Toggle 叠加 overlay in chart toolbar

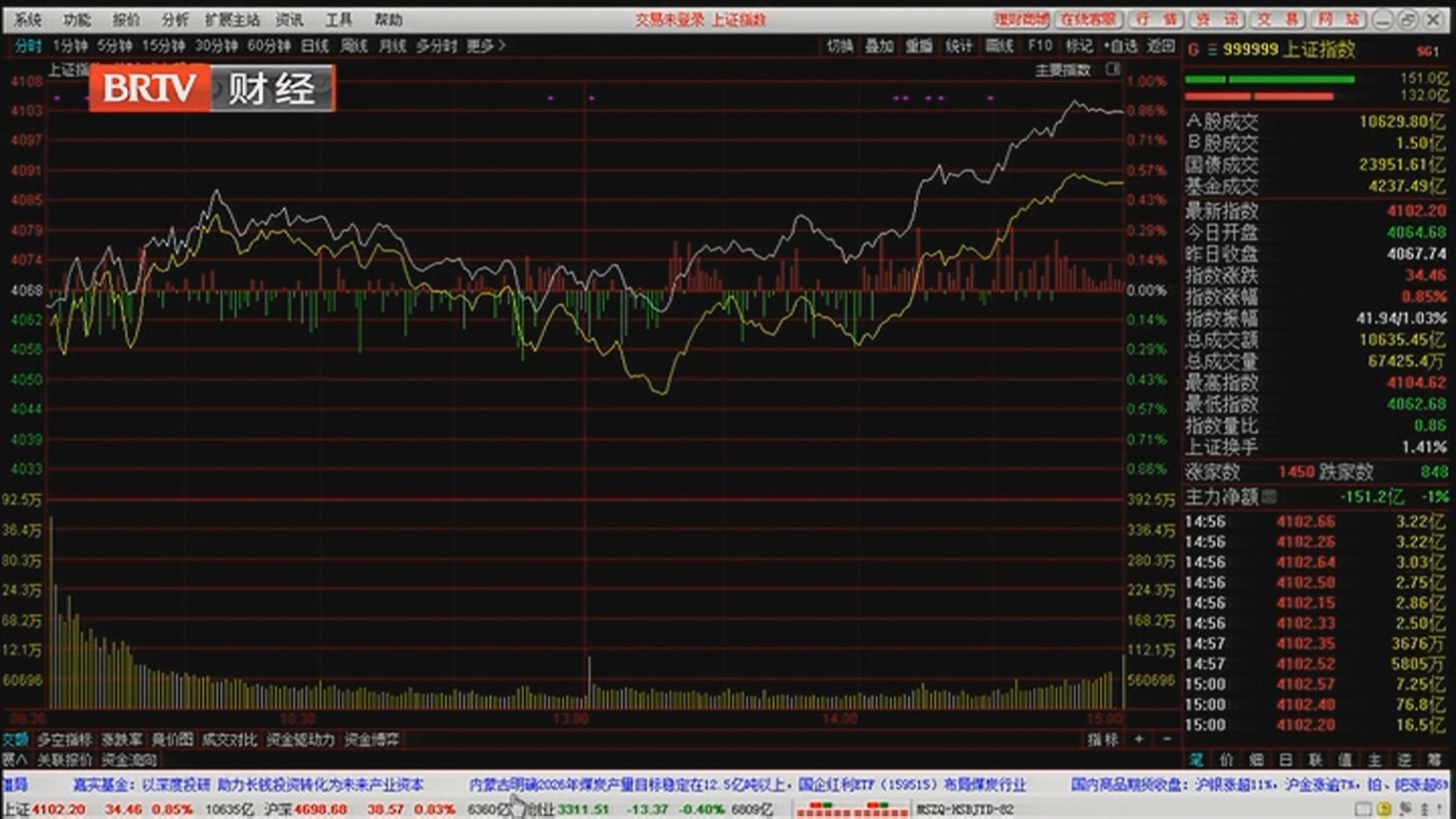tap(879, 46)
